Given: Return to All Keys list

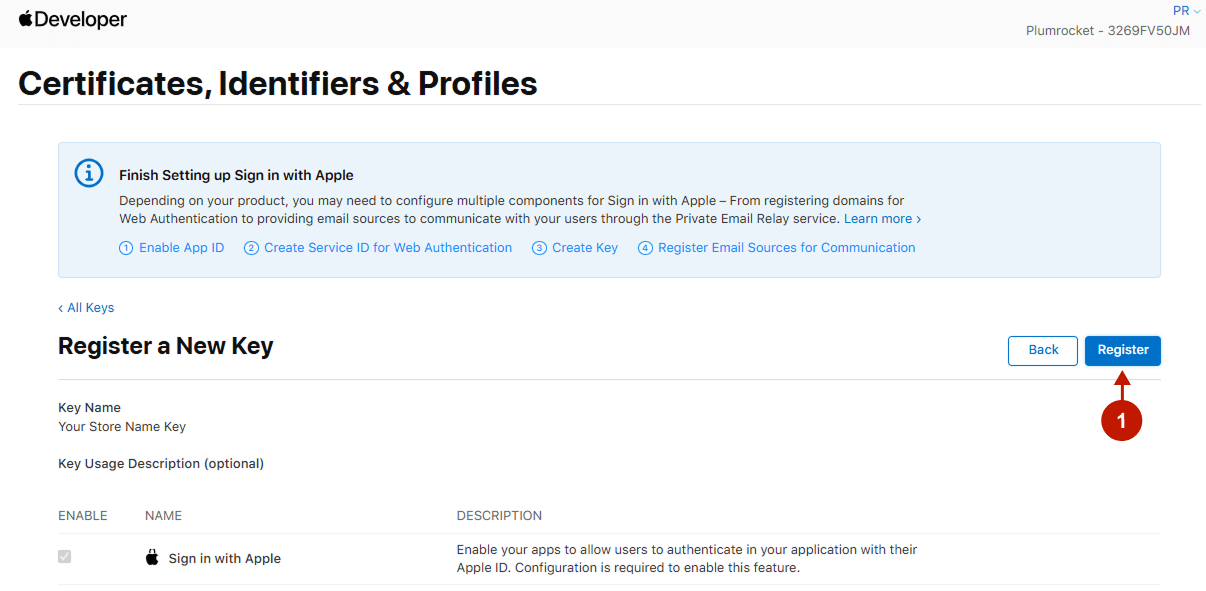Looking at the screenshot, I should click(x=86, y=308).
